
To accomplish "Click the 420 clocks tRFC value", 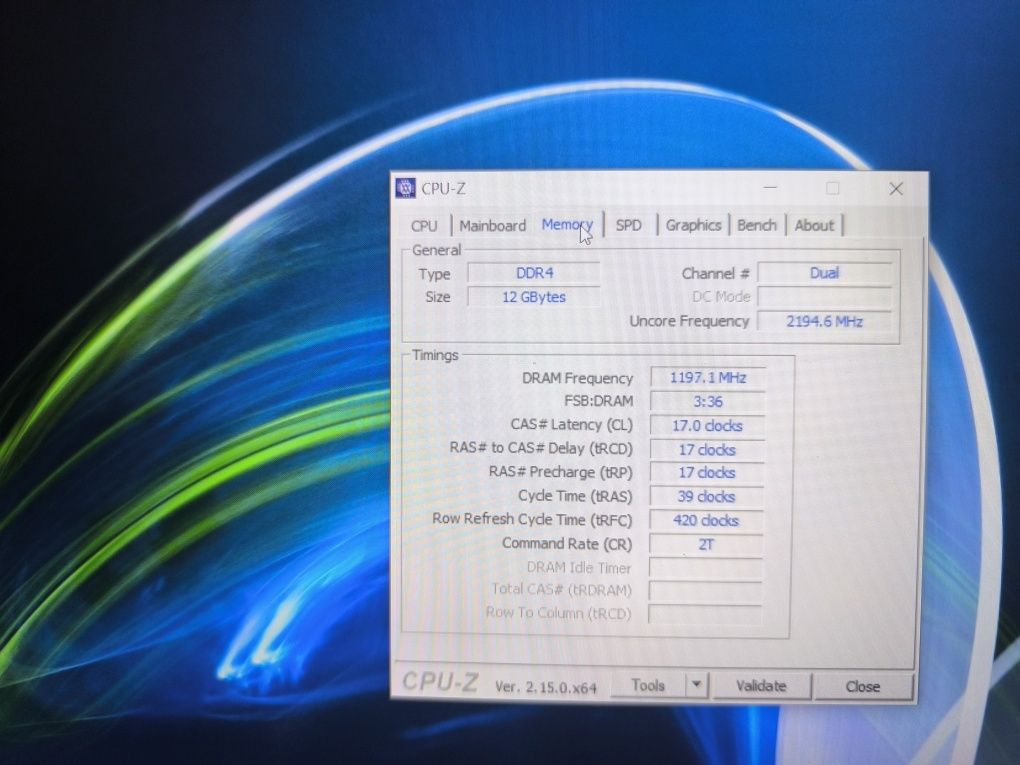I will point(706,520).
